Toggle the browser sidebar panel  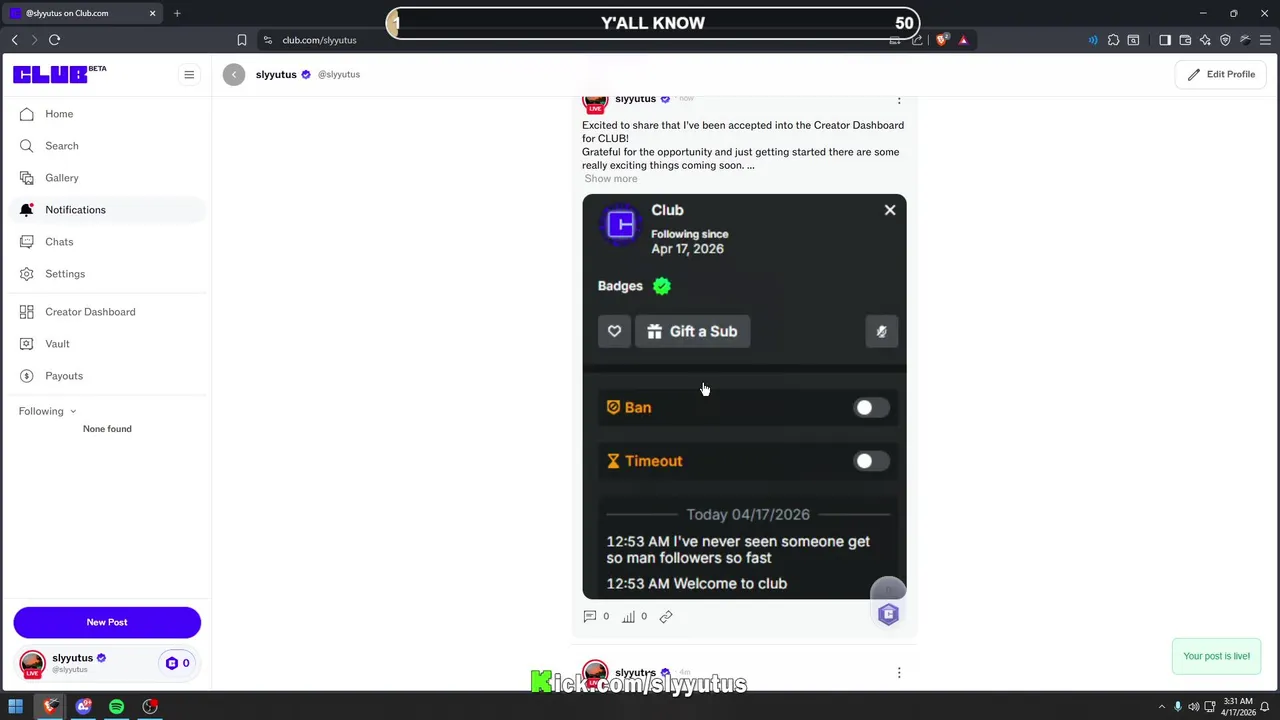[1165, 40]
